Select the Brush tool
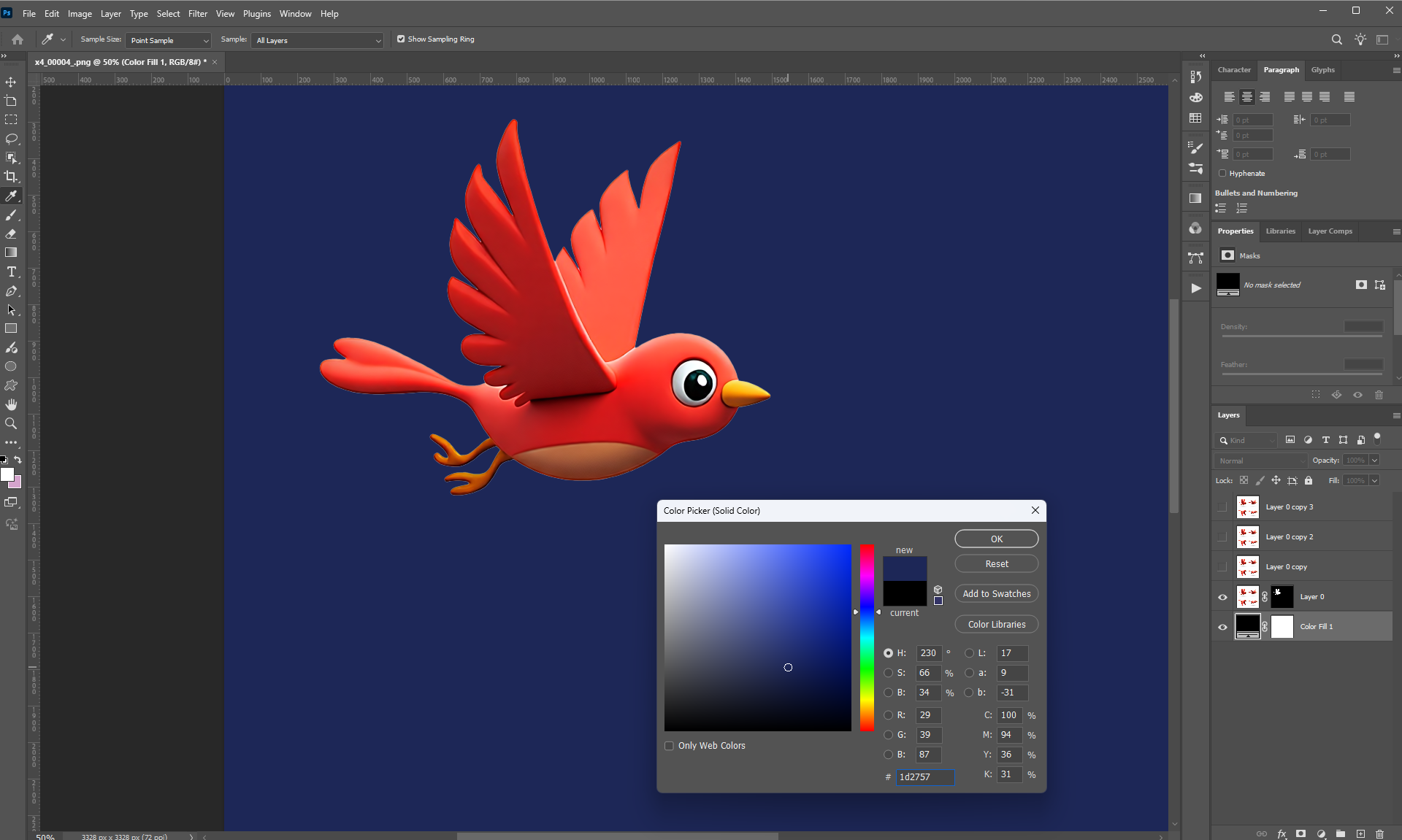 tap(11, 215)
